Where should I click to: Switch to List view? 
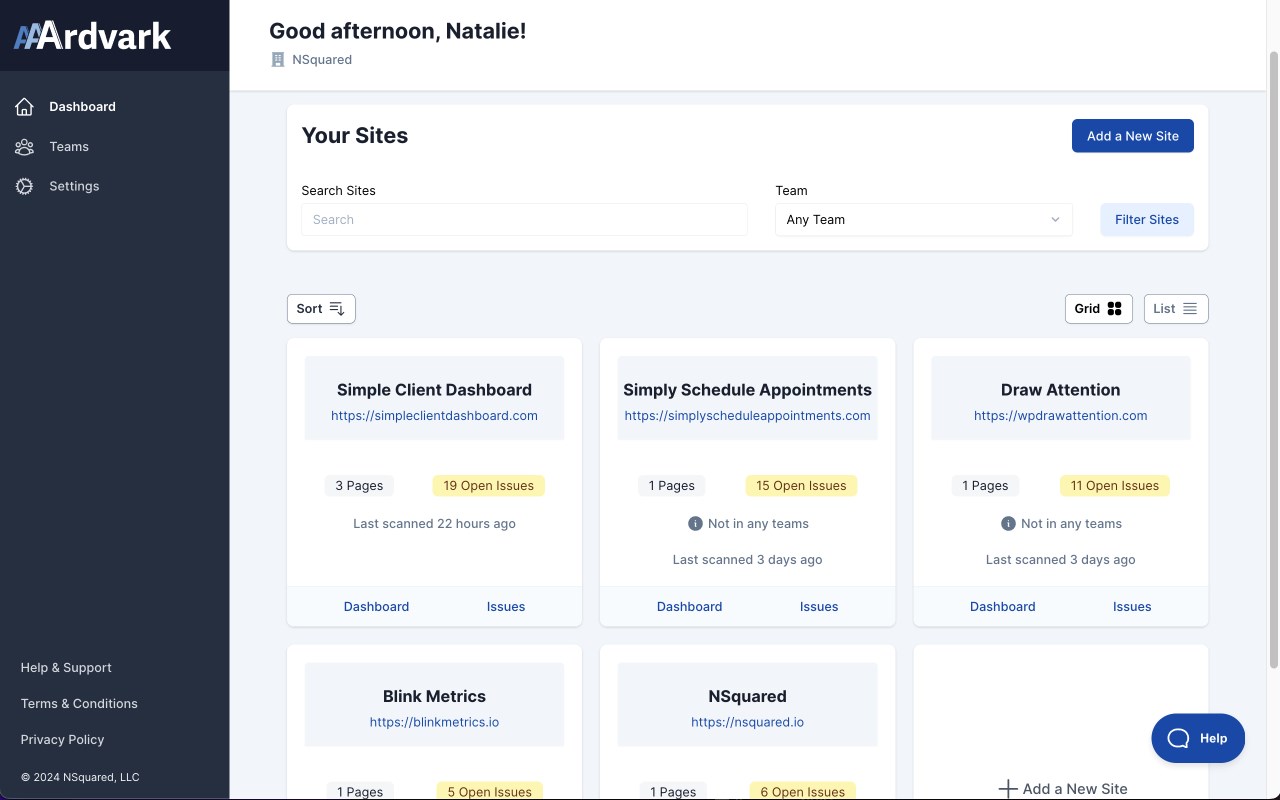click(x=1175, y=309)
